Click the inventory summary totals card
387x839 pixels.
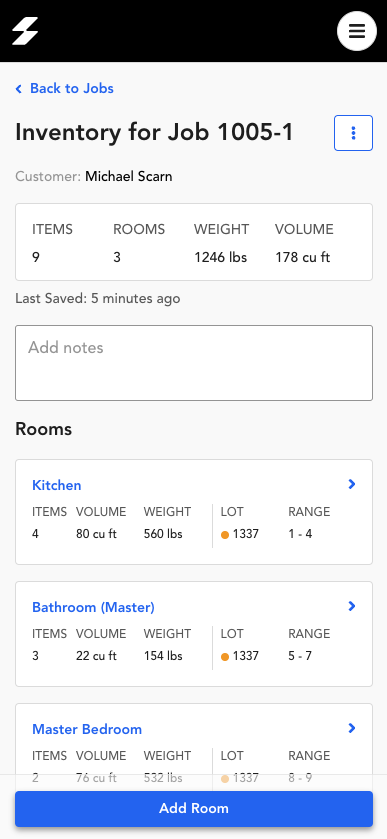(194, 242)
